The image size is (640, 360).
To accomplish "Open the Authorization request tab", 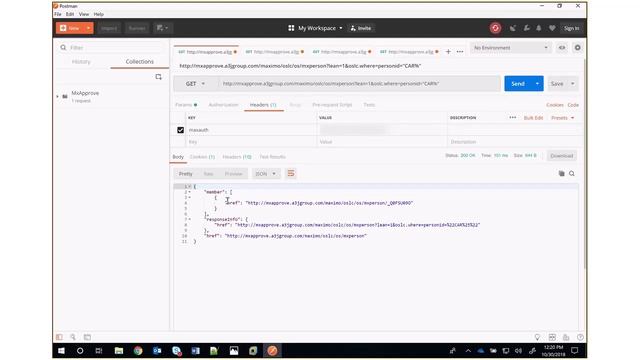I will pos(223,105).
